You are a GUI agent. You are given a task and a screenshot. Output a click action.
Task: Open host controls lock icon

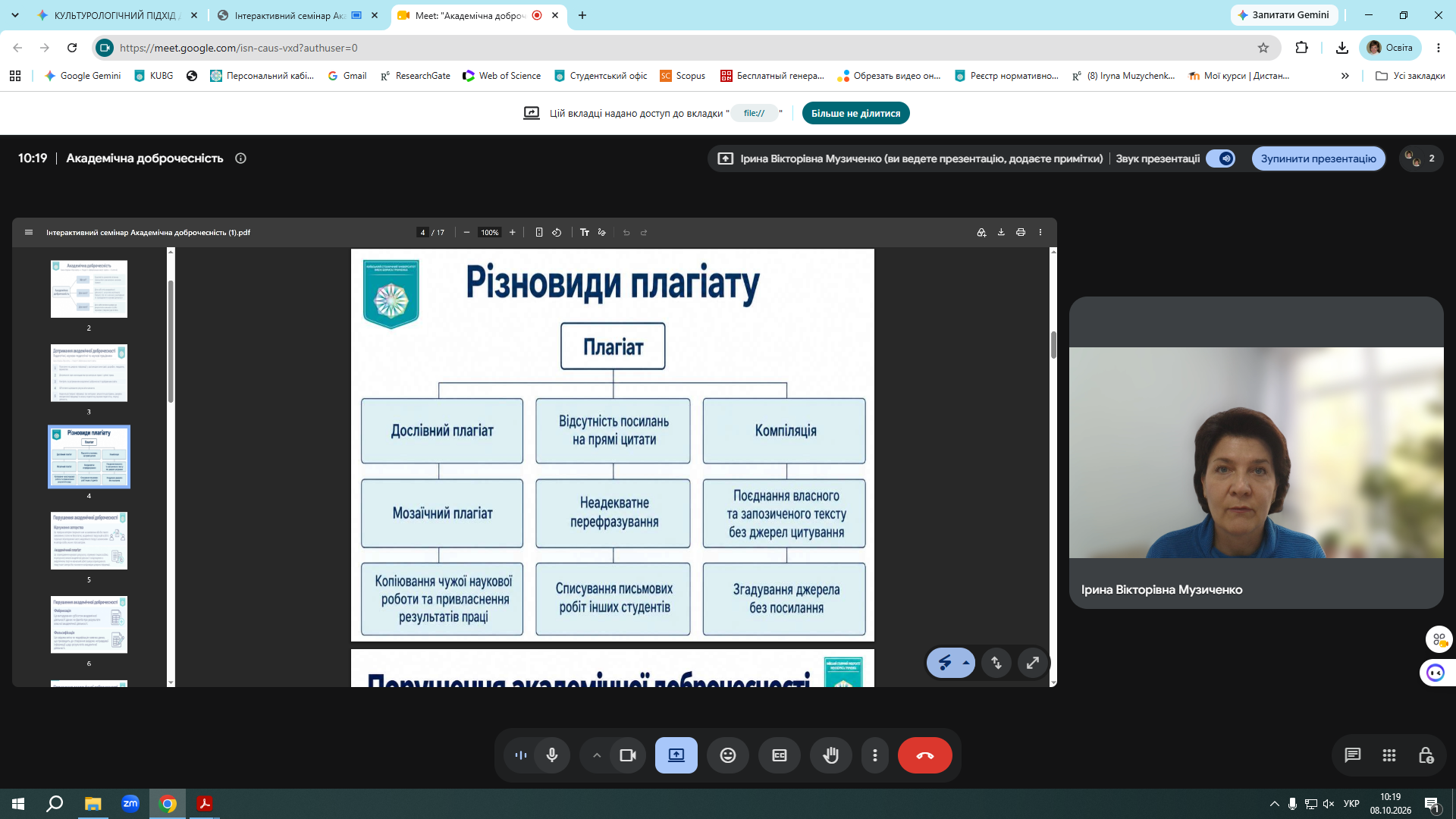point(1426,755)
